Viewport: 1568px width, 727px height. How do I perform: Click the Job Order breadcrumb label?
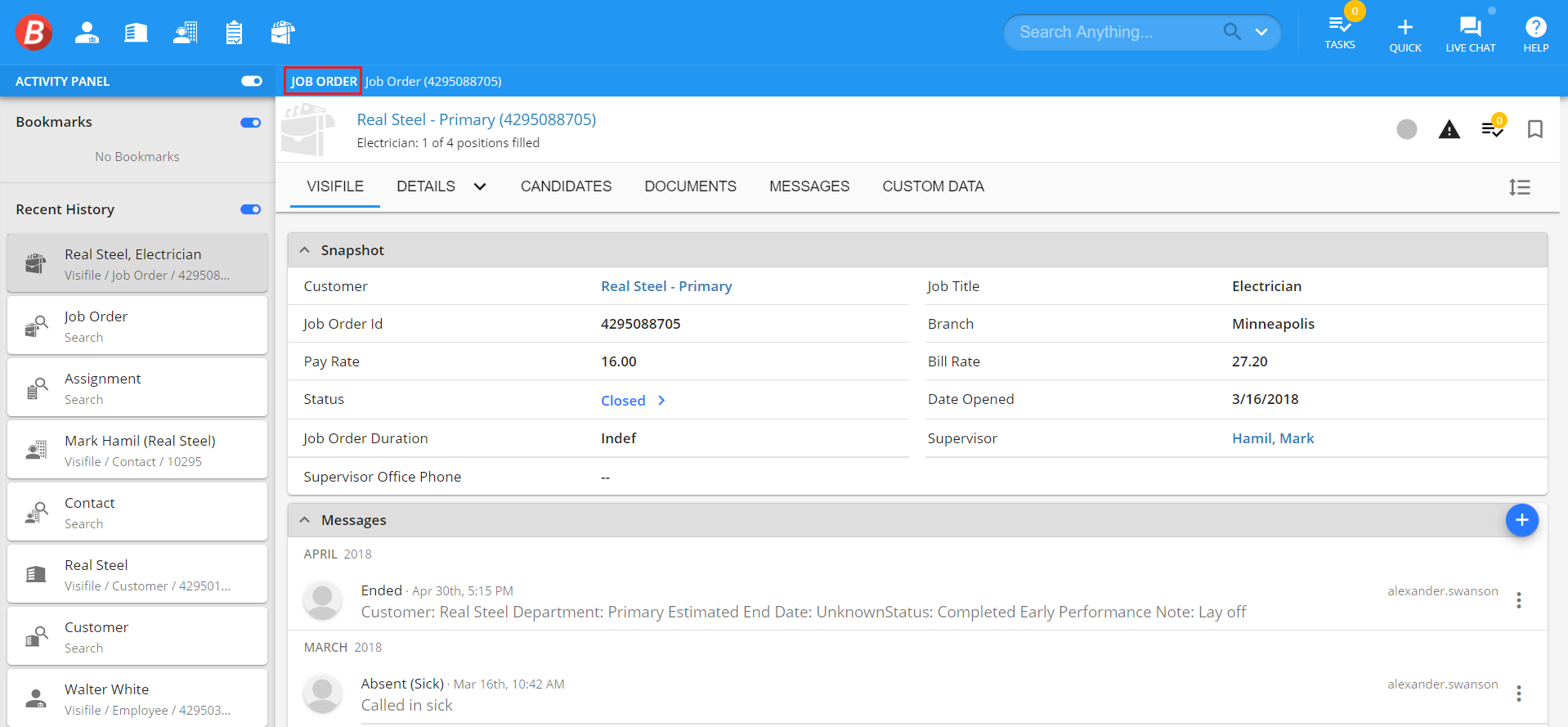click(324, 82)
